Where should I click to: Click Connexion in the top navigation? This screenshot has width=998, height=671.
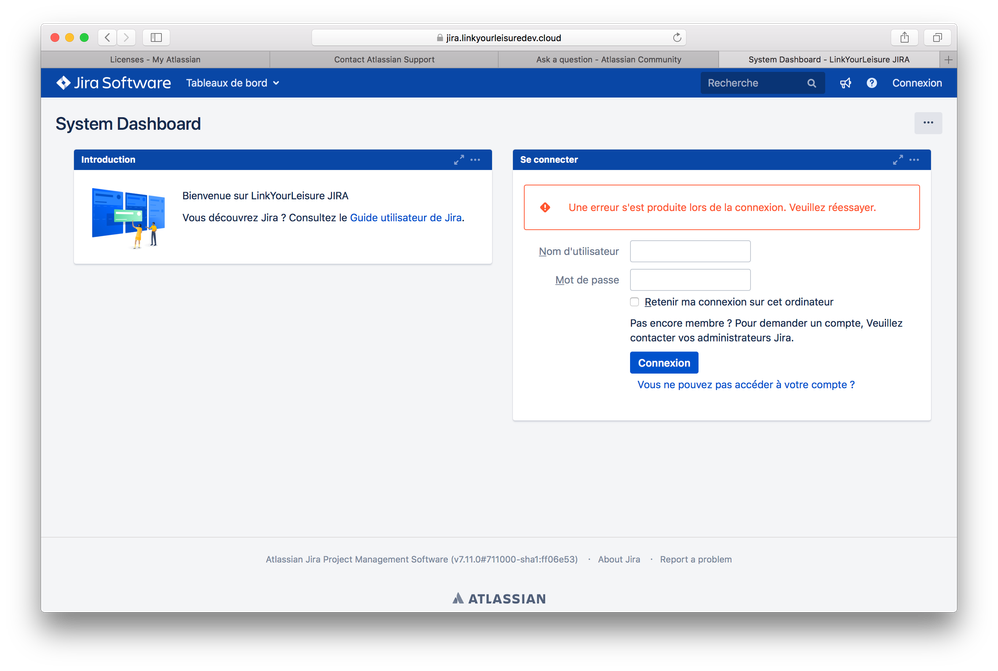(917, 83)
